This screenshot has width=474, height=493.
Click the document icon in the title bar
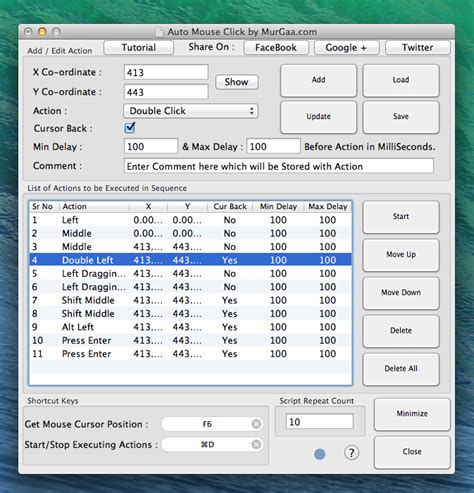pyautogui.click(x=160, y=32)
